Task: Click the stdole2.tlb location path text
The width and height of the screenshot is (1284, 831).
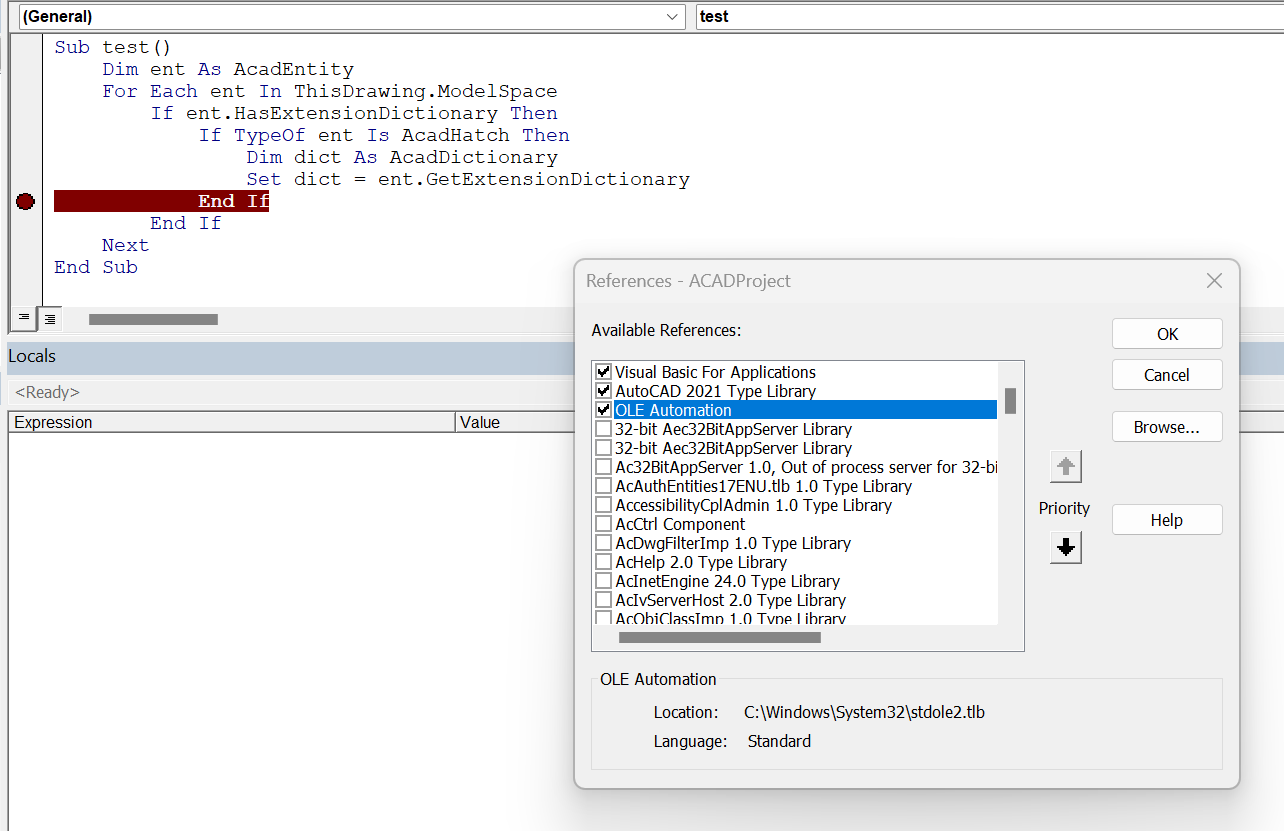Action: point(864,712)
